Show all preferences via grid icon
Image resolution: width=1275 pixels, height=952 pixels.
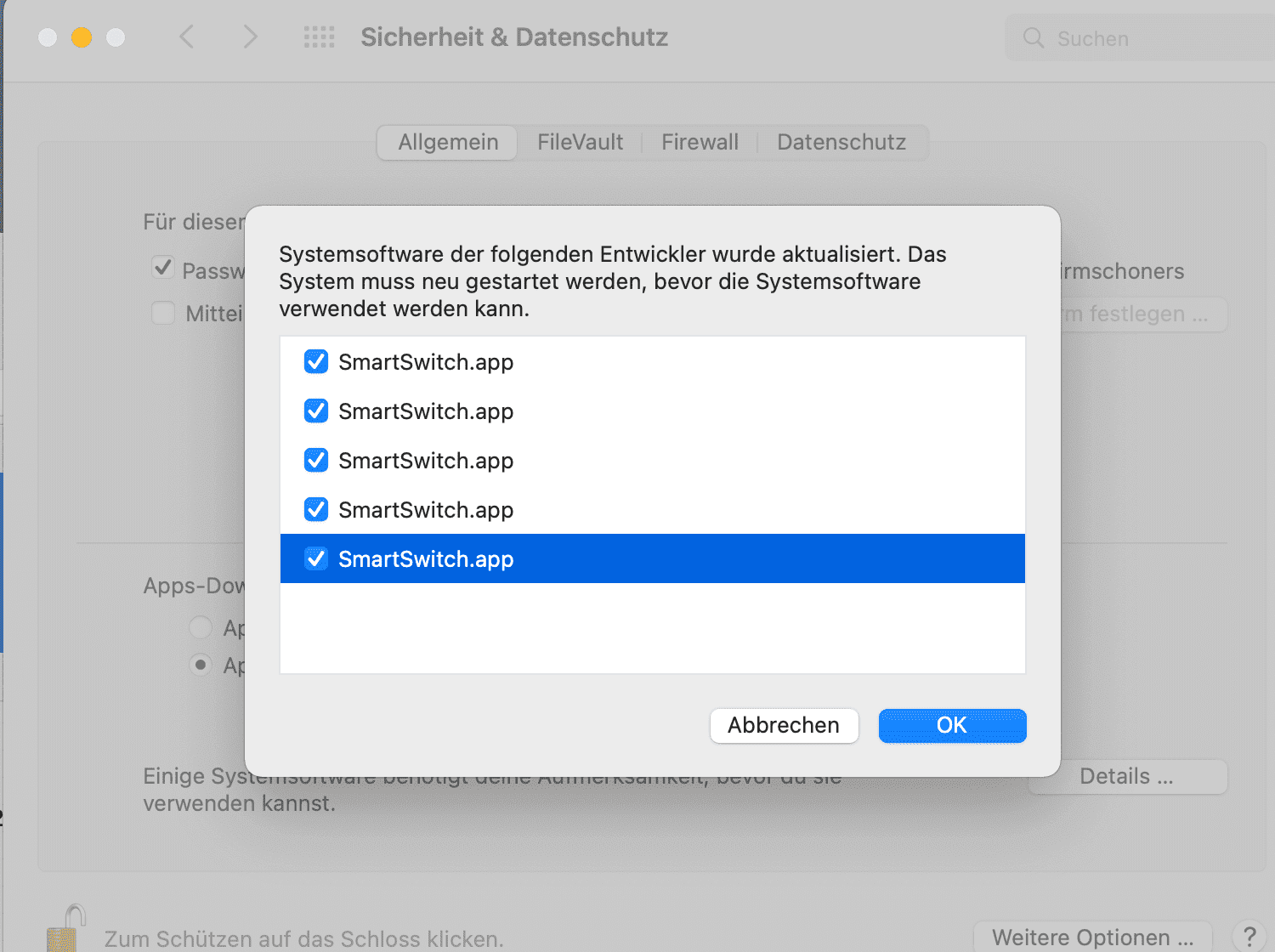[x=320, y=37]
